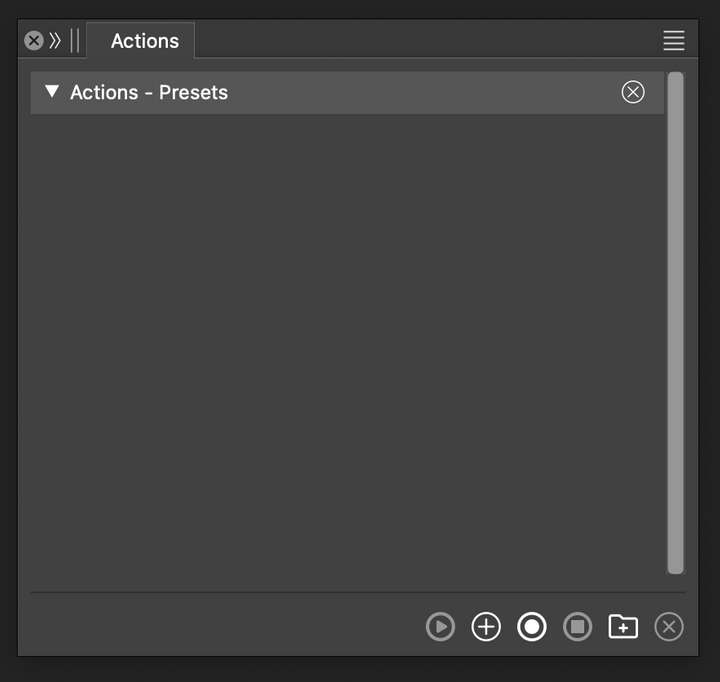Click the vertical scrollbar in actions list

click(675, 323)
